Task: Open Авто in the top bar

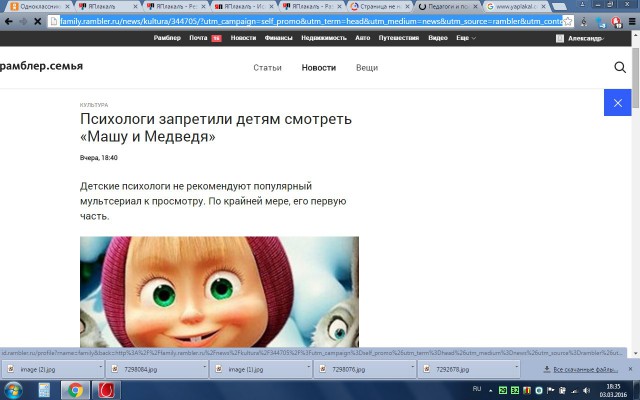Action: 362,38
